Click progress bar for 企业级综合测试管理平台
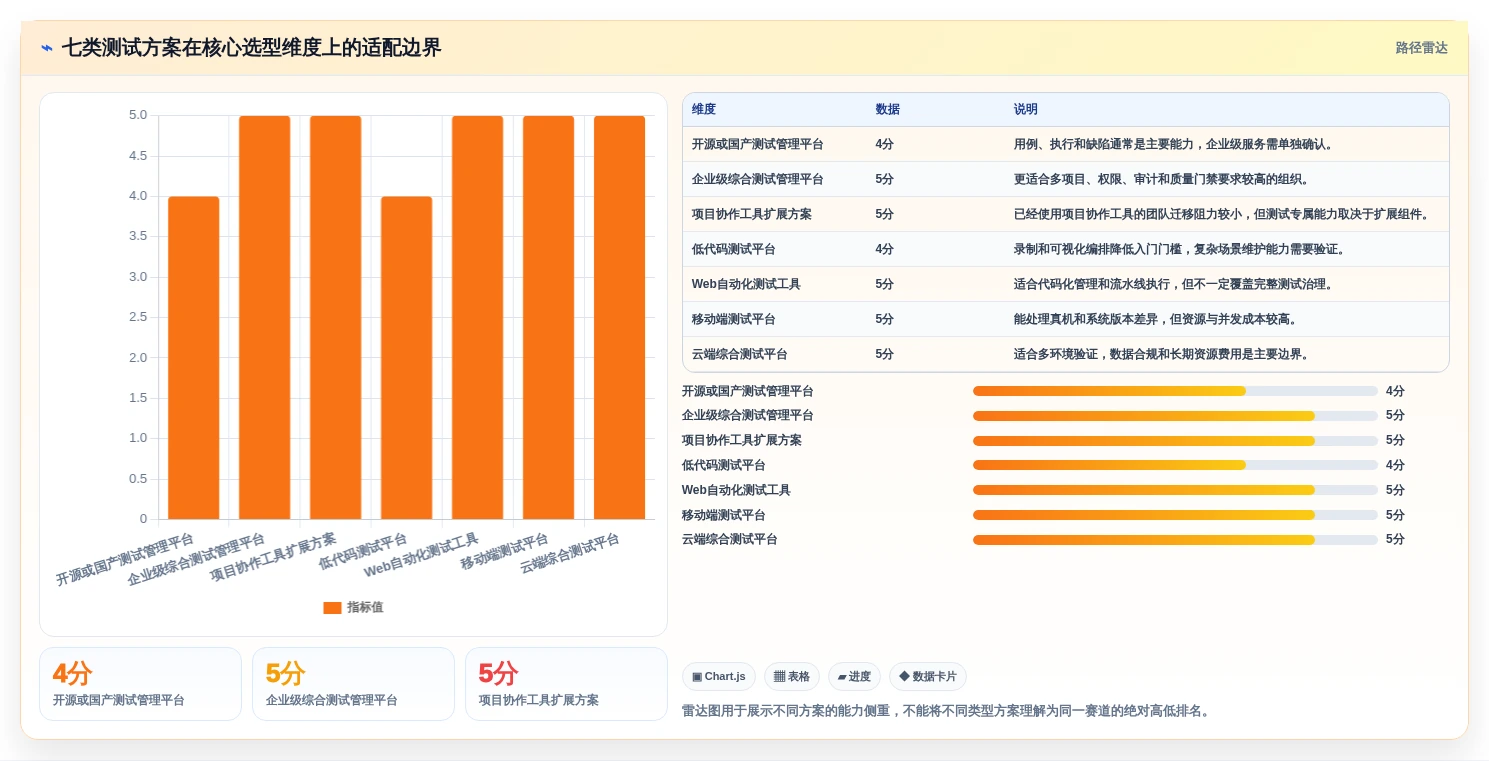The image size is (1489, 761). (1175, 416)
